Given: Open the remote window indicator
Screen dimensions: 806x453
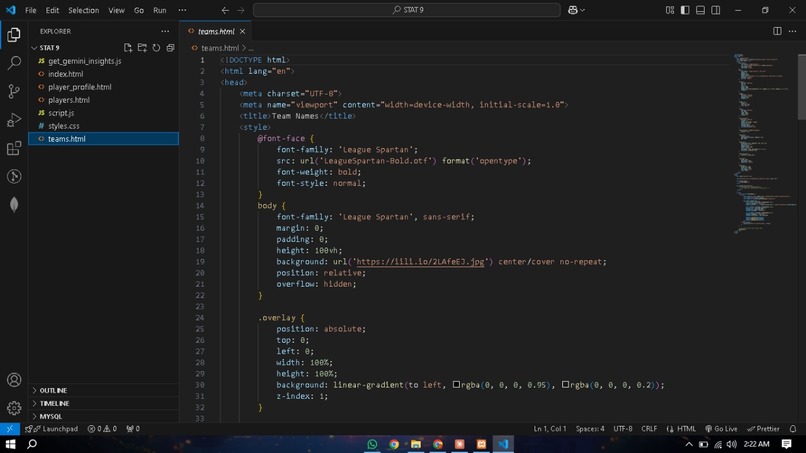Looking at the screenshot, I should (x=10, y=428).
